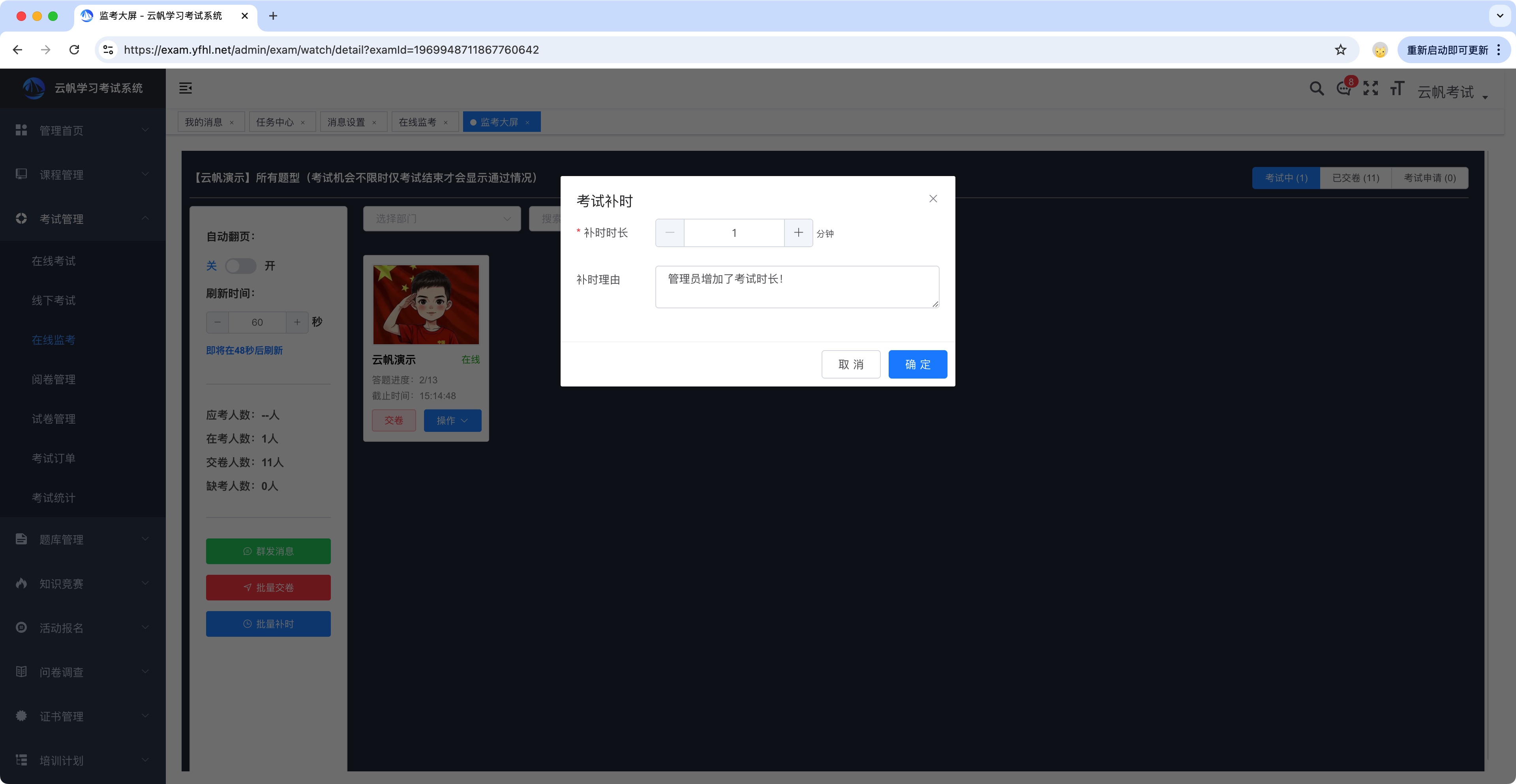The height and width of the screenshot is (784, 1516).
Task: Click the minus button to decrease supplement minutes
Action: (x=670, y=233)
